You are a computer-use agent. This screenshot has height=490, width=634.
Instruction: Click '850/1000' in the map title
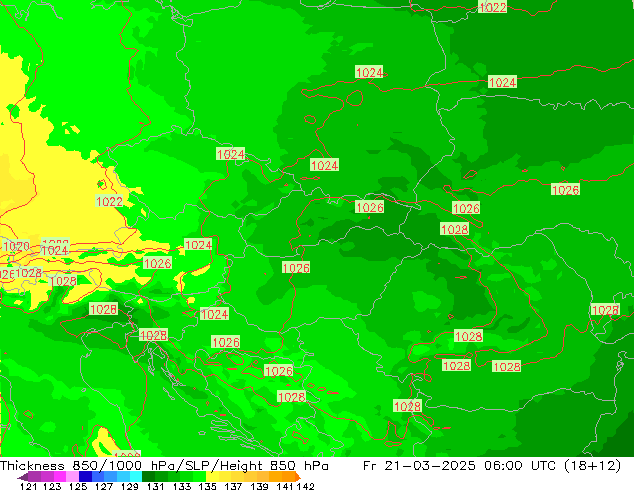point(107,466)
